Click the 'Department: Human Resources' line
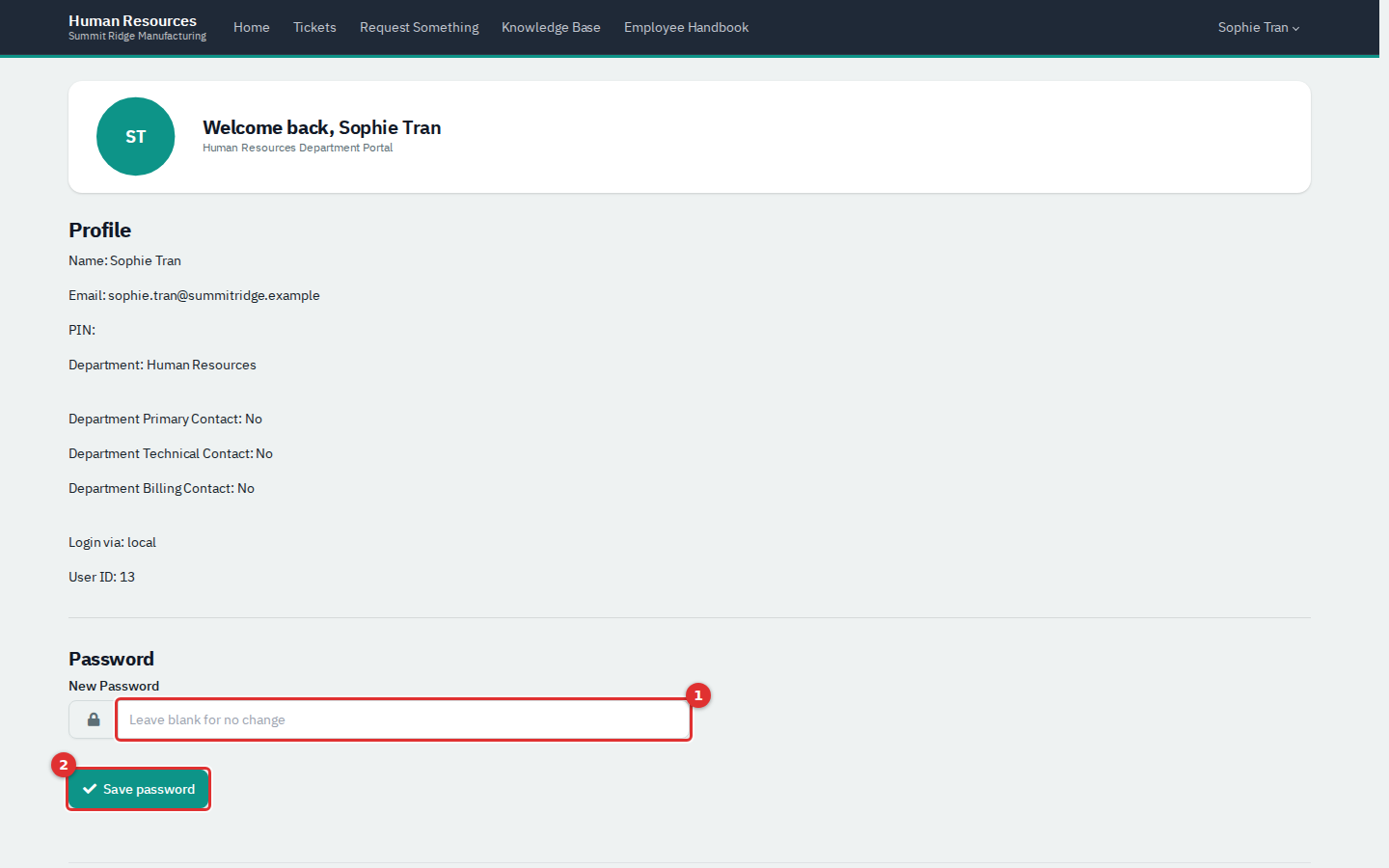This screenshot has height=868, width=1389. pyautogui.click(x=162, y=365)
